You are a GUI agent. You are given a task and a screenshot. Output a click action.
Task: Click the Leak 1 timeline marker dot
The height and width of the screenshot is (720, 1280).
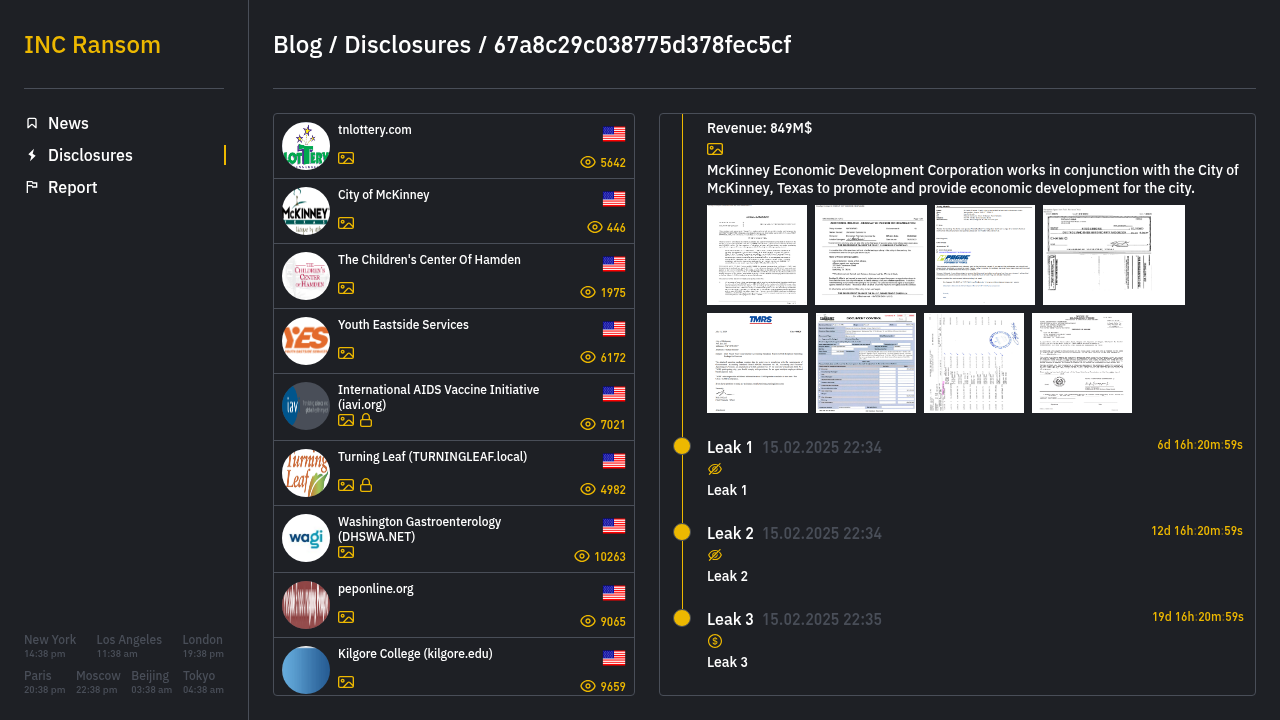coord(682,446)
